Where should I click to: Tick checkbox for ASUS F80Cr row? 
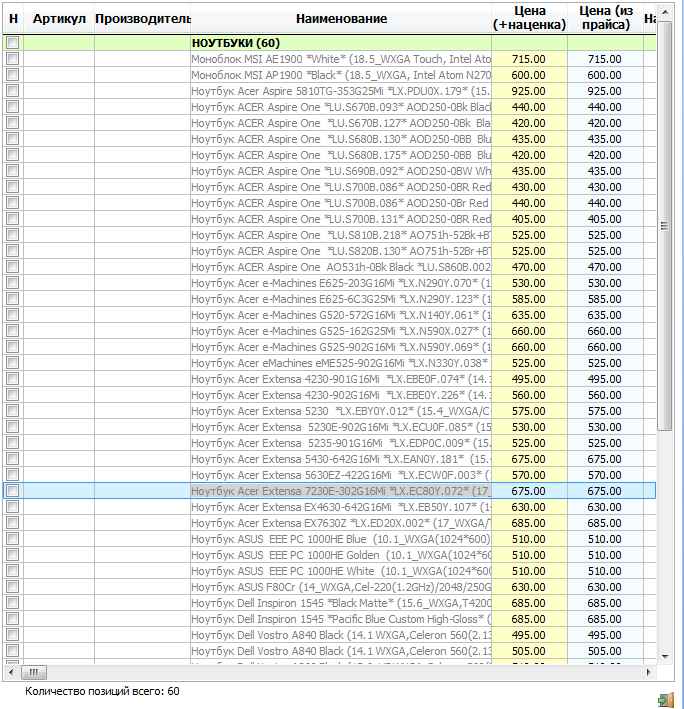tap(13, 586)
